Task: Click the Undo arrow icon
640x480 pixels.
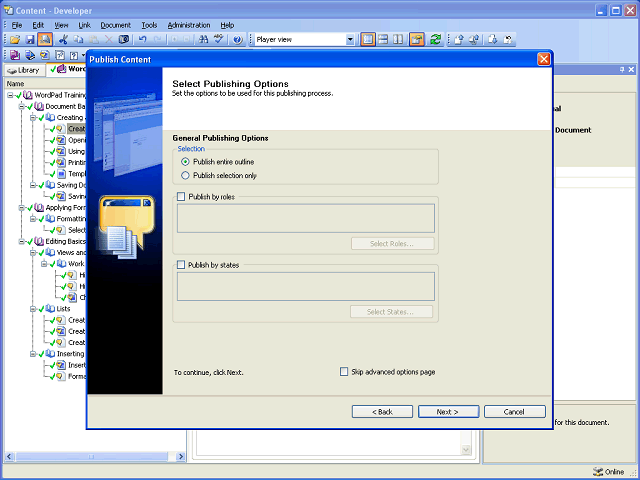Action: [x=142, y=40]
